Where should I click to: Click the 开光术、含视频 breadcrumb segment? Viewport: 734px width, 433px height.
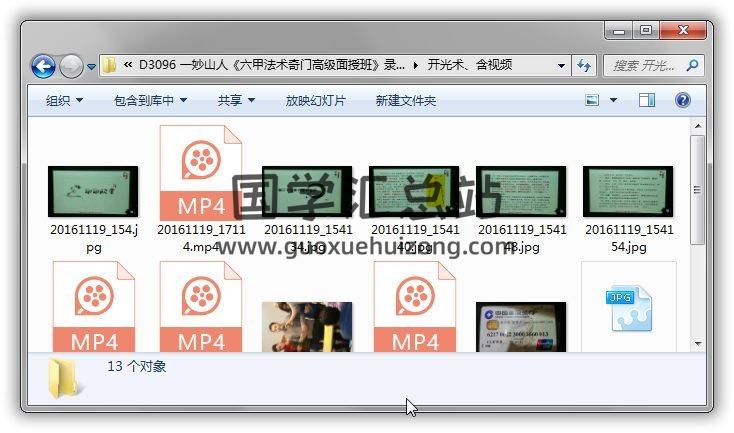(x=470, y=65)
